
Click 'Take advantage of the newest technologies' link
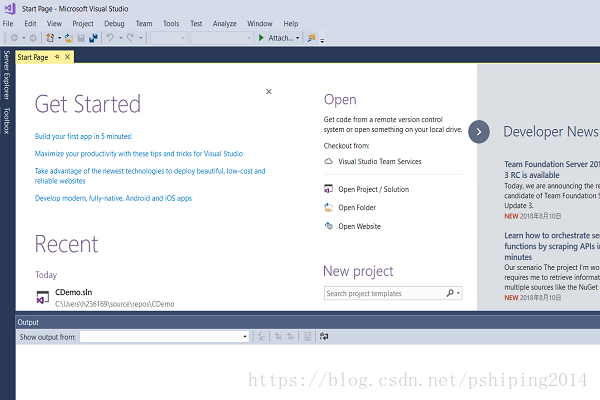[x=150, y=176]
